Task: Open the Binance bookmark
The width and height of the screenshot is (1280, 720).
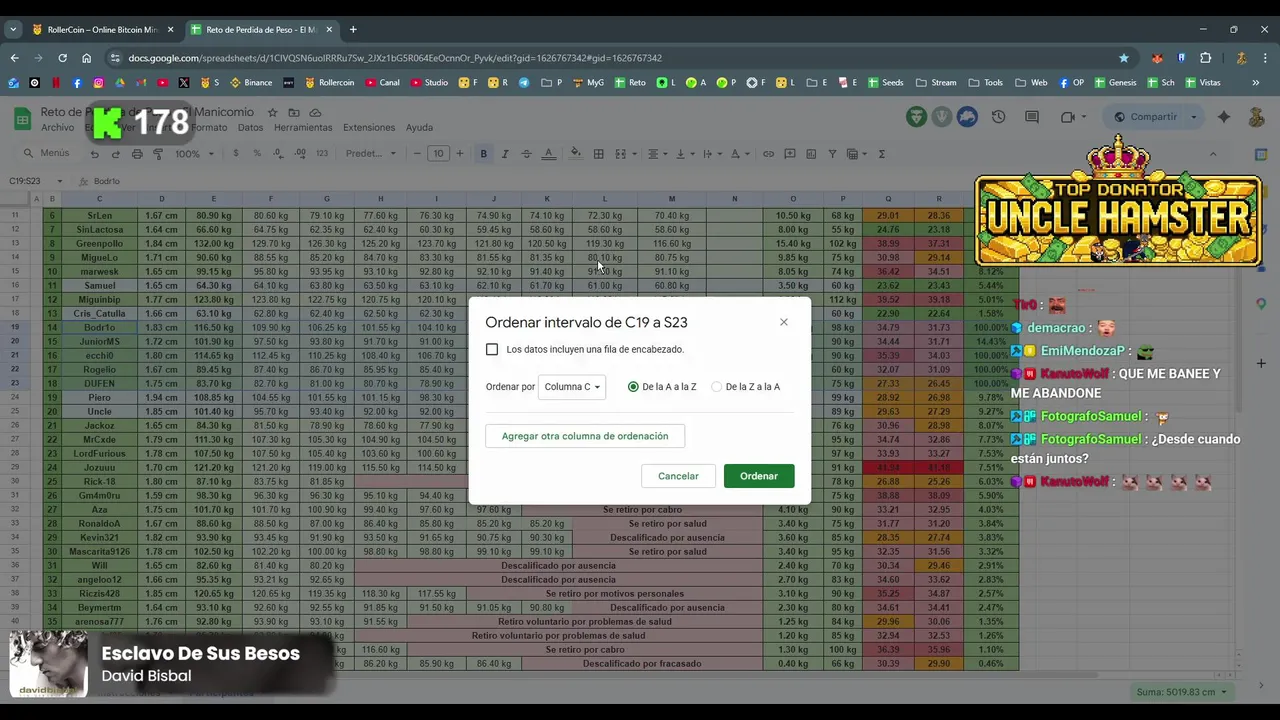Action: point(251,83)
